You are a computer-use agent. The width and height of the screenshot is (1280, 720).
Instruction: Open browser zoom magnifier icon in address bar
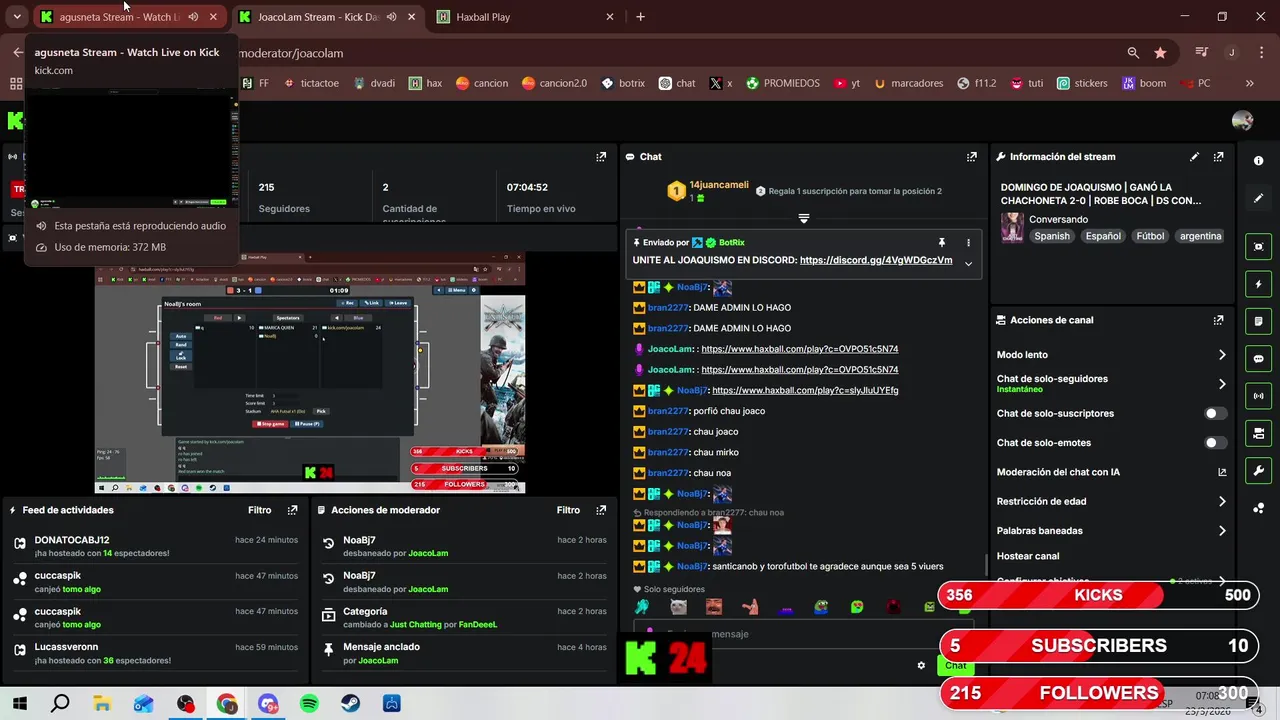click(x=1133, y=52)
